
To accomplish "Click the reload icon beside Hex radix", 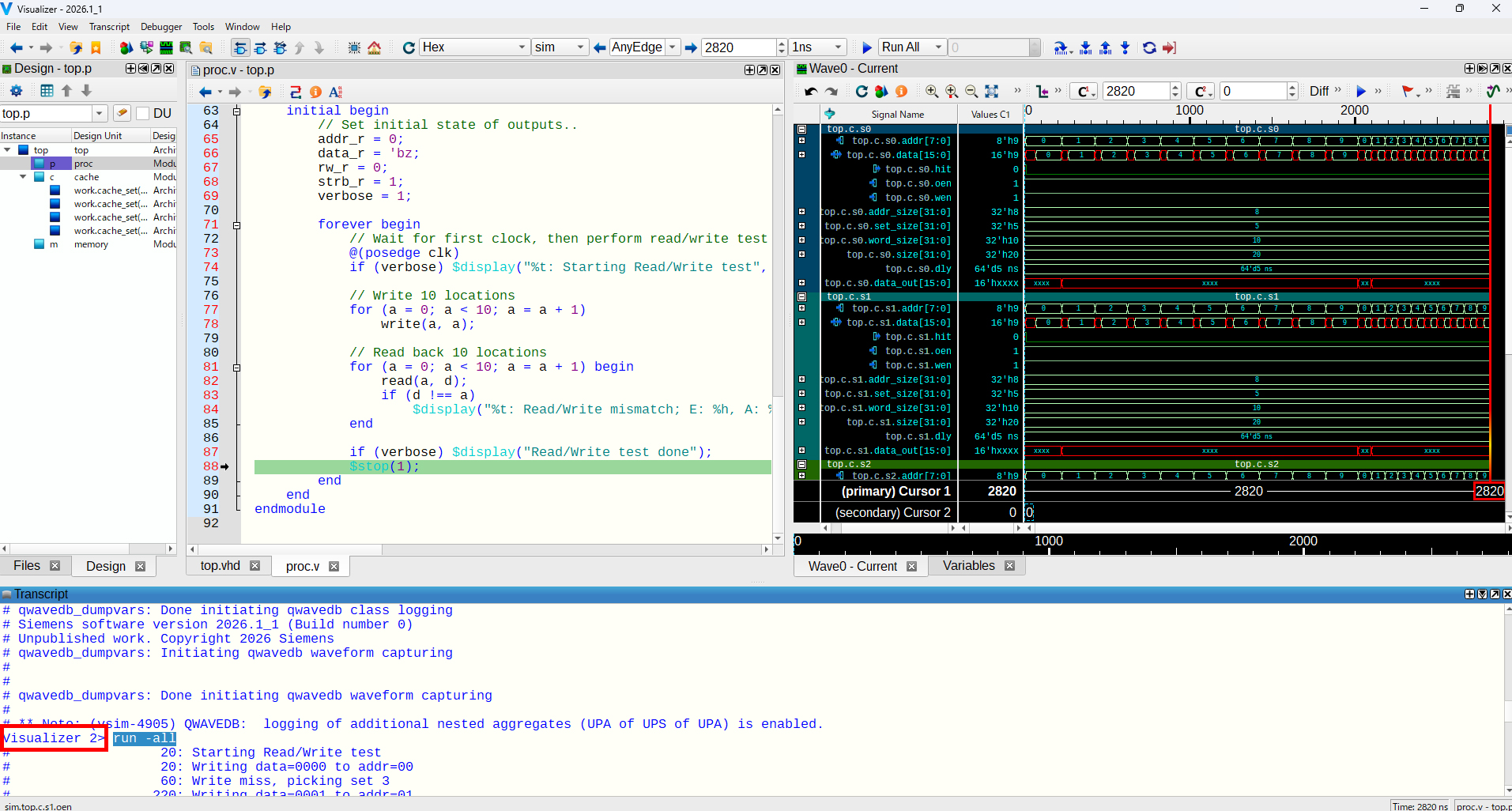I will pyautogui.click(x=409, y=47).
